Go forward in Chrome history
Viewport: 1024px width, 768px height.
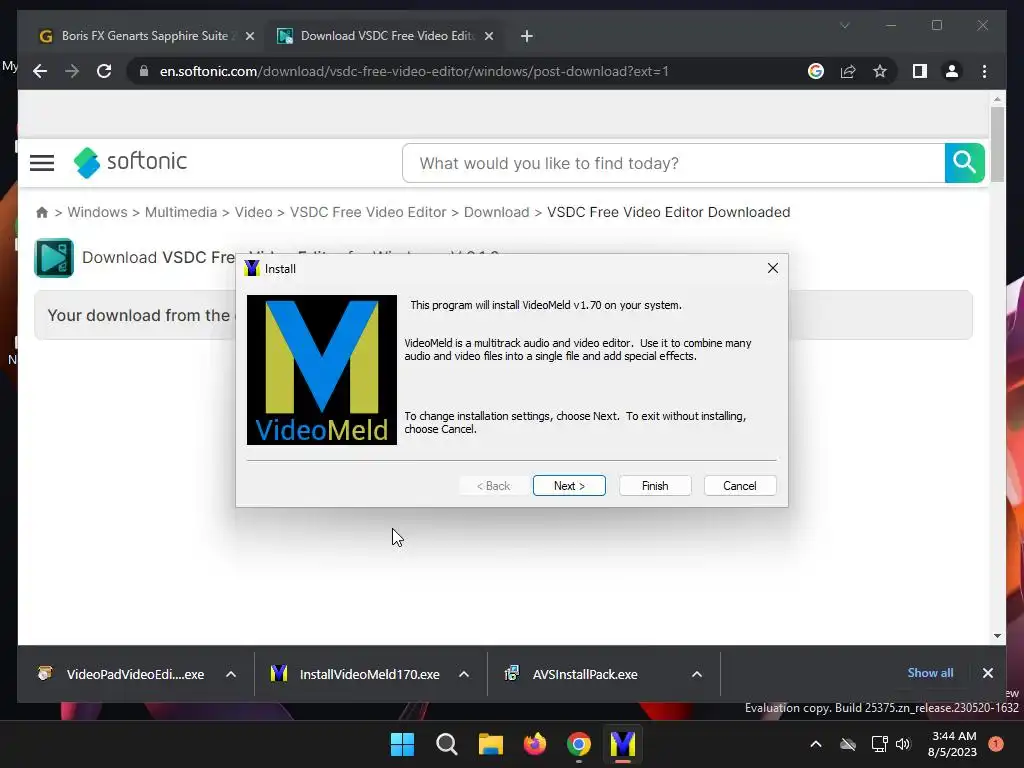[x=72, y=71]
